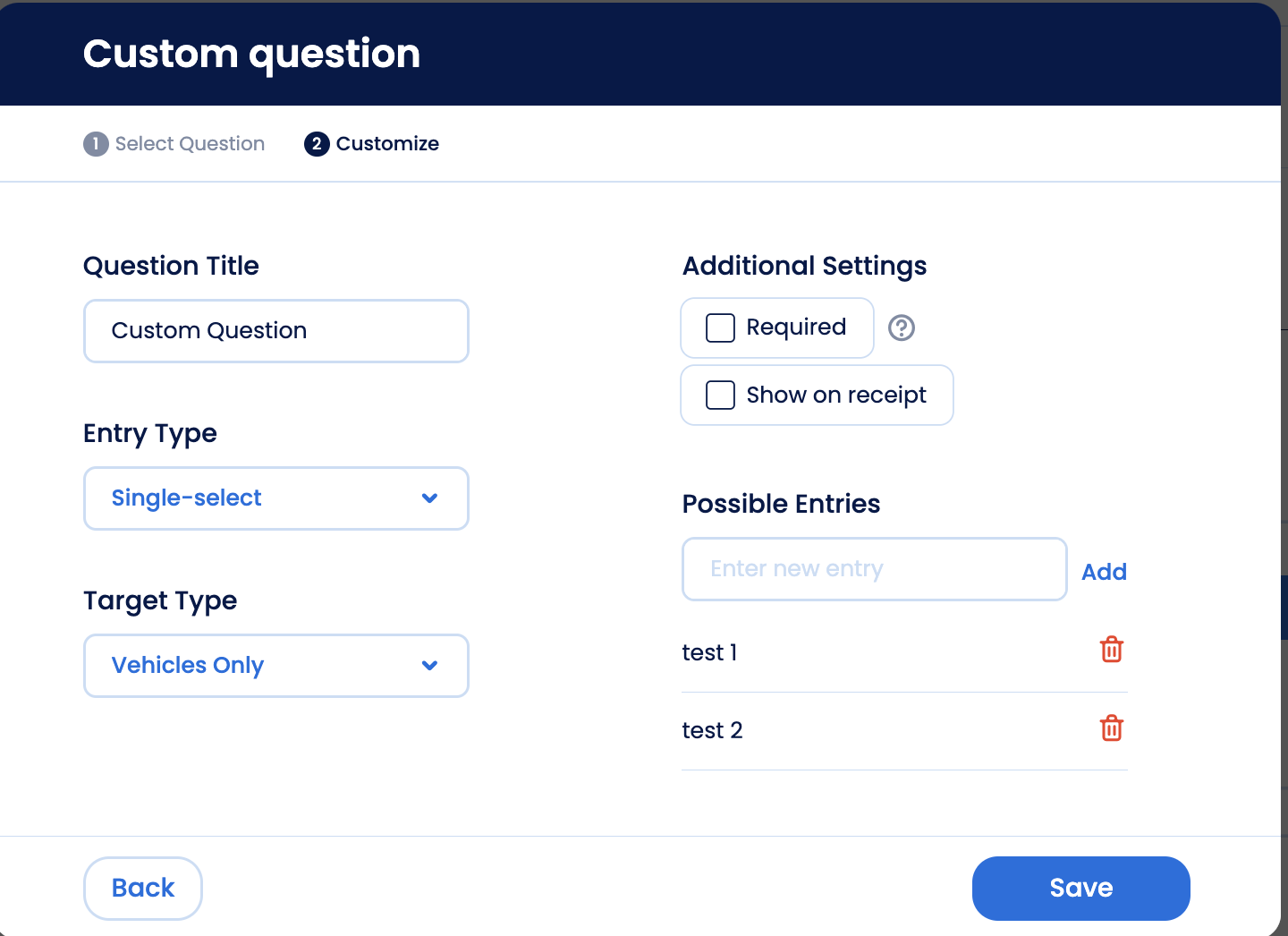Viewport: 1288px width, 936px height.
Task: Click the Entry Type chevron arrow
Action: [x=429, y=498]
